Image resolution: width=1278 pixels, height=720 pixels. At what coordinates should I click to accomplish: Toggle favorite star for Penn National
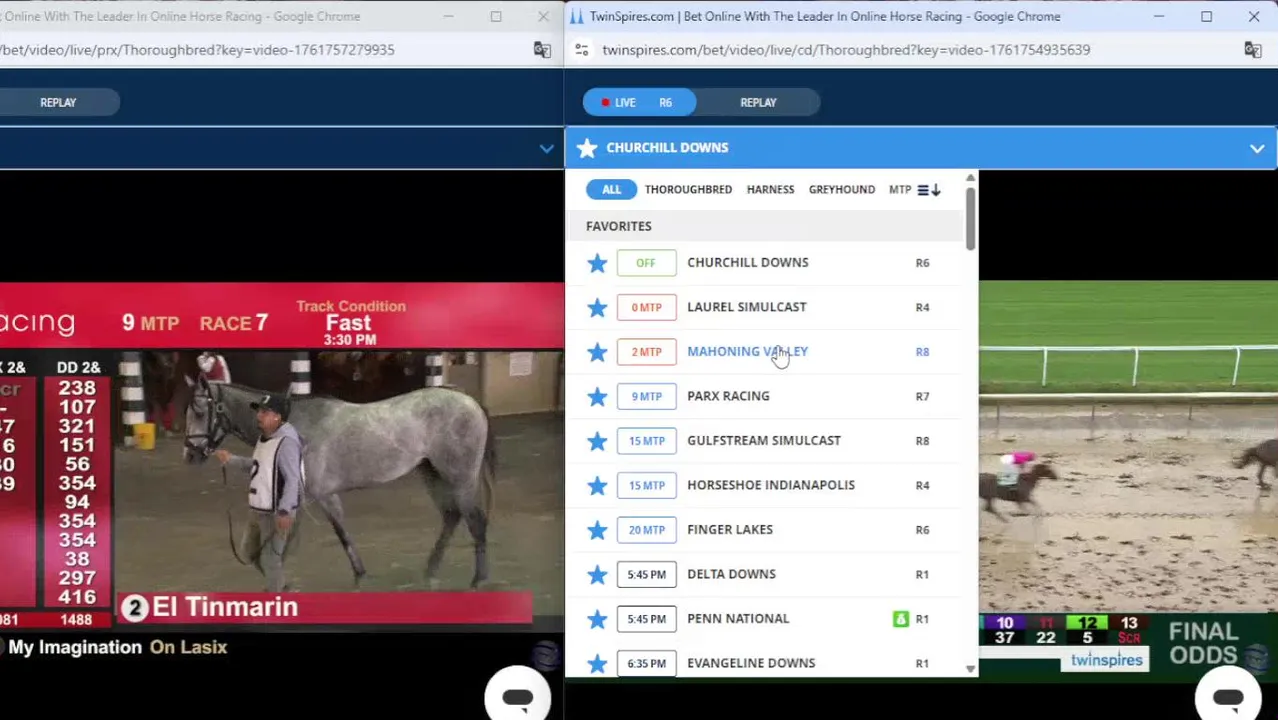(597, 619)
